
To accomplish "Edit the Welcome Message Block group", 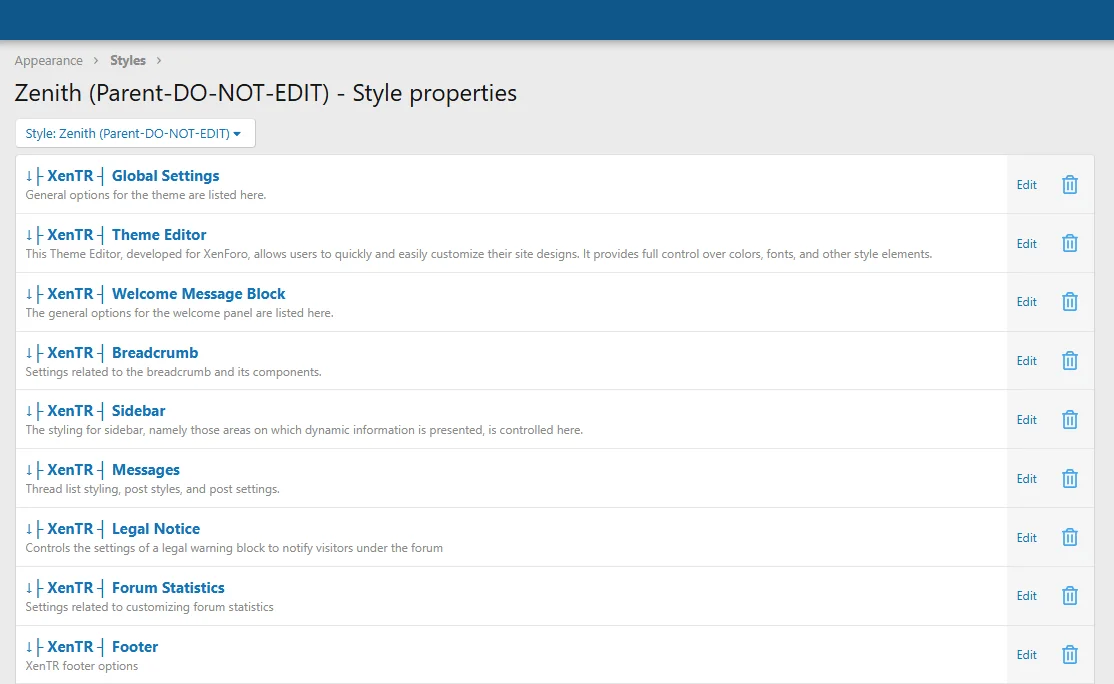I will (1026, 302).
